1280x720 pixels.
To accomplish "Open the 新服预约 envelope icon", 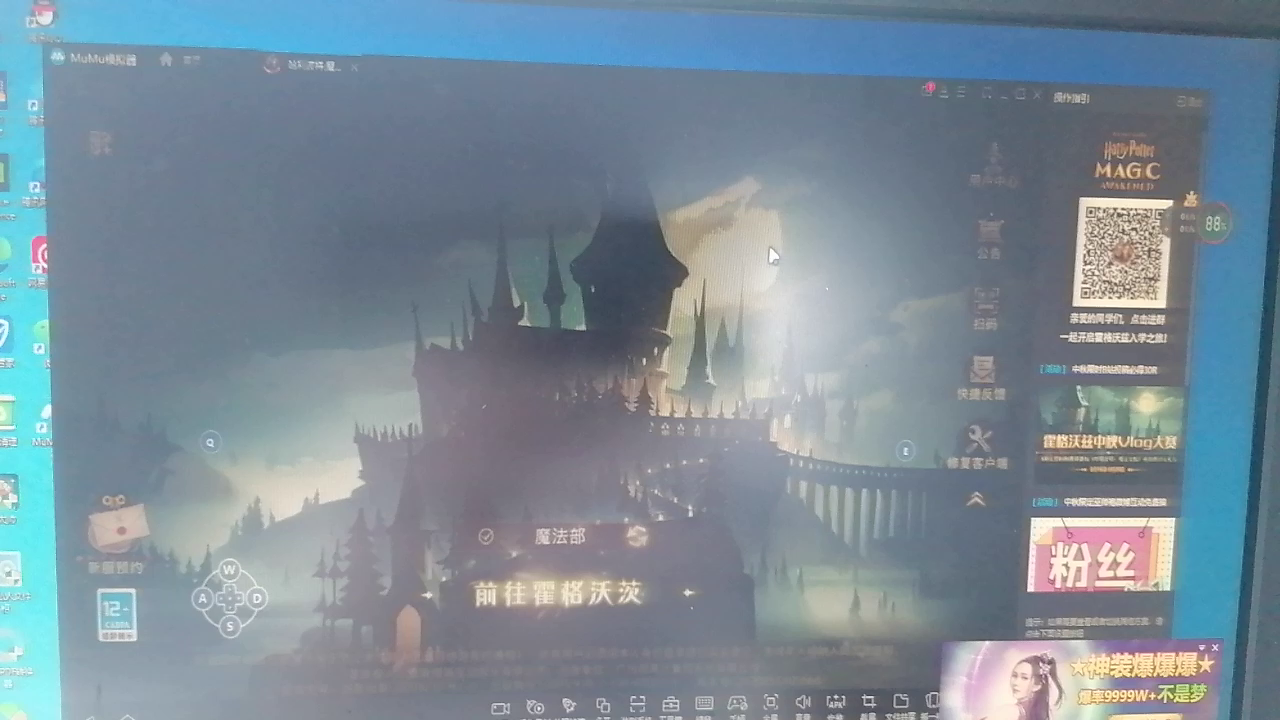I will 117,528.
